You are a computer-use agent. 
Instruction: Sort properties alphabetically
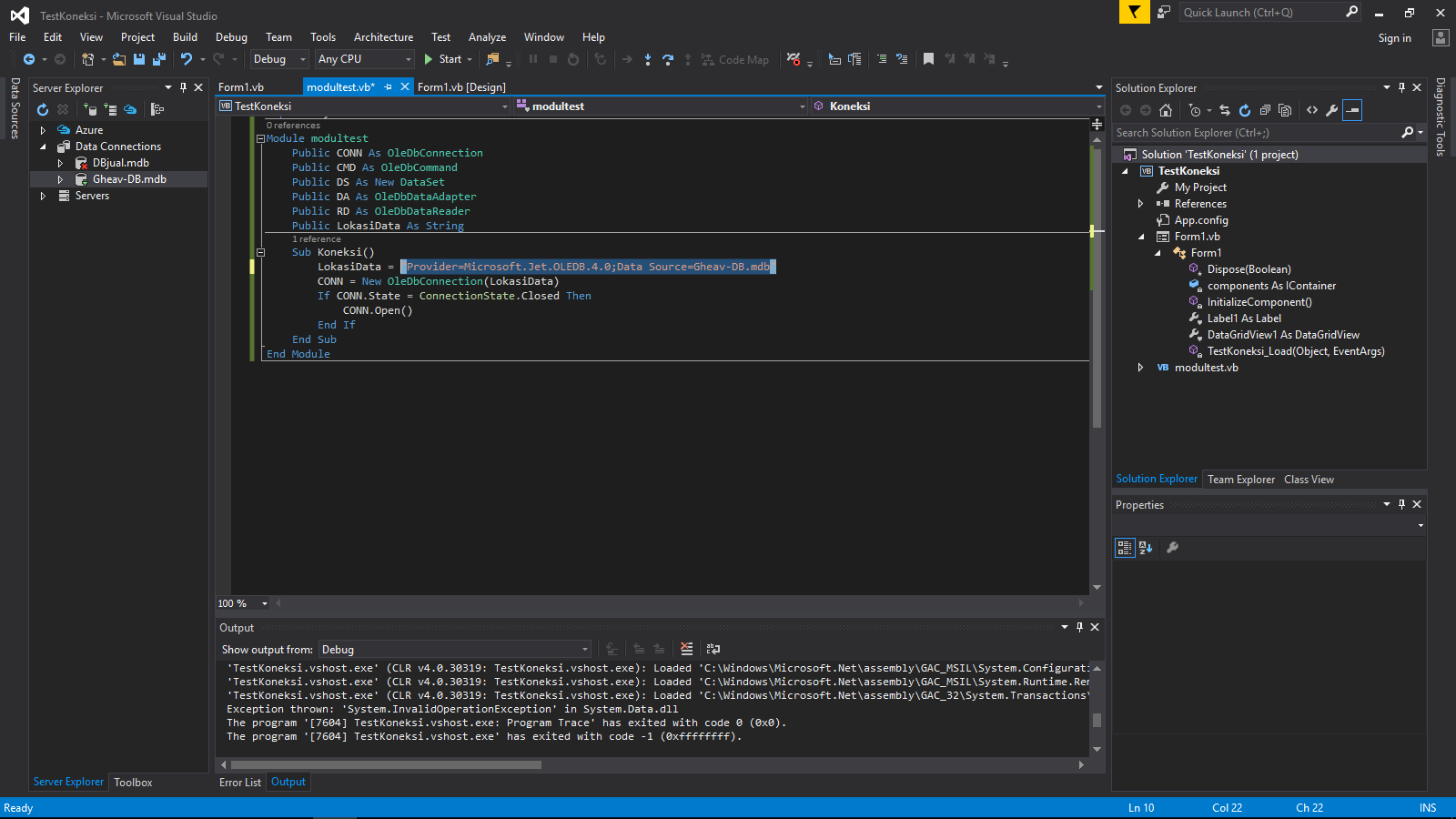point(1146,548)
